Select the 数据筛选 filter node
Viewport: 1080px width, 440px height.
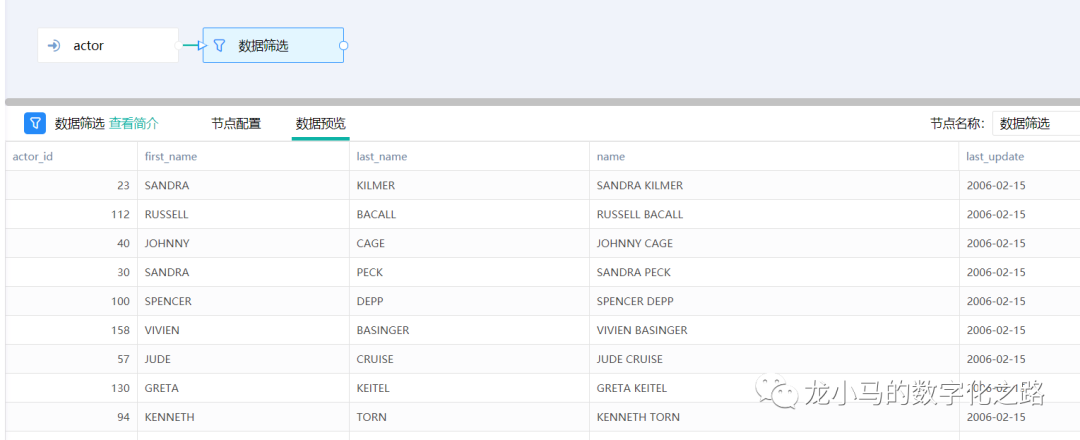pyautogui.click(x=273, y=46)
